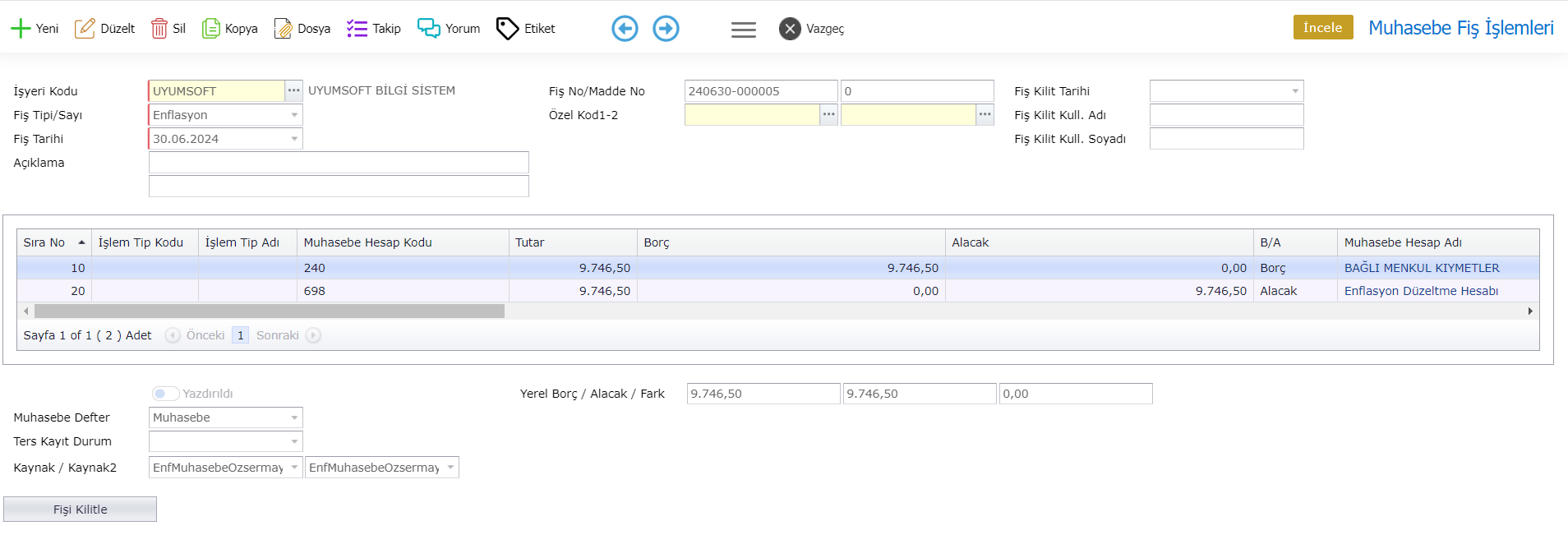This screenshot has width=1568, height=535.
Task: Select row with account code 240
Action: (x=778, y=268)
